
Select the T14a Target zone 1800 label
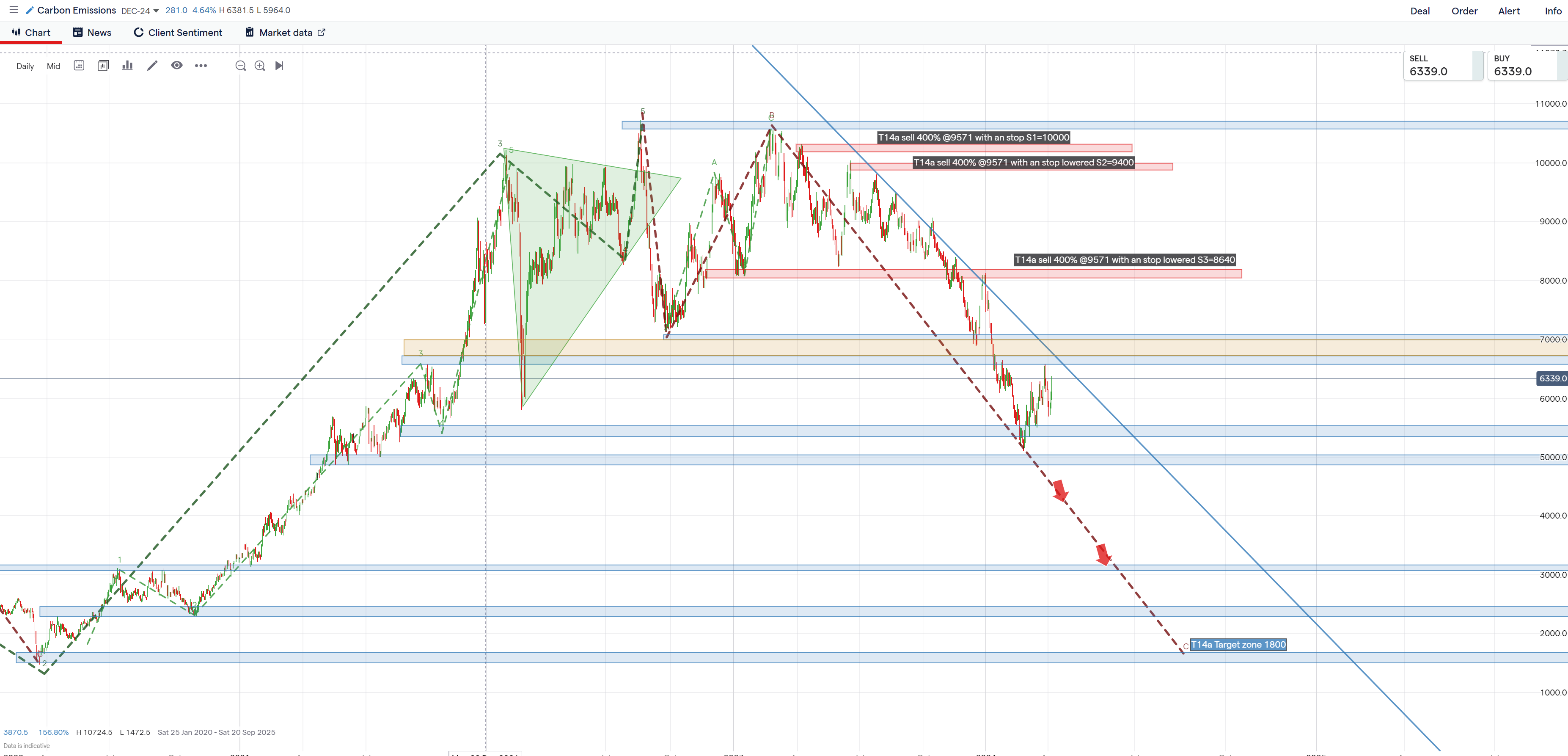tap(1238, 645)
